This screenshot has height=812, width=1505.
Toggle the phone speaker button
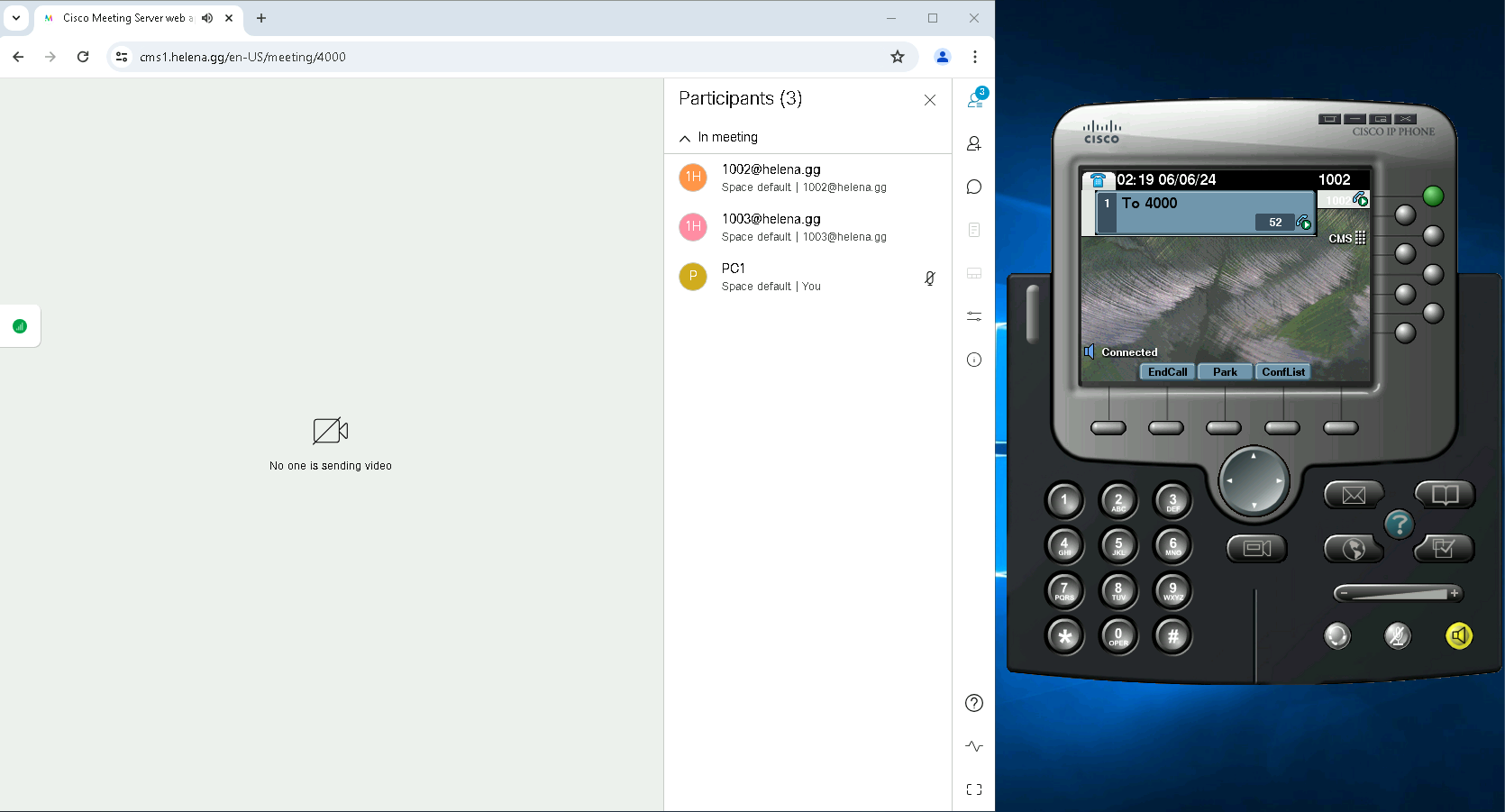pos(1458,636)
